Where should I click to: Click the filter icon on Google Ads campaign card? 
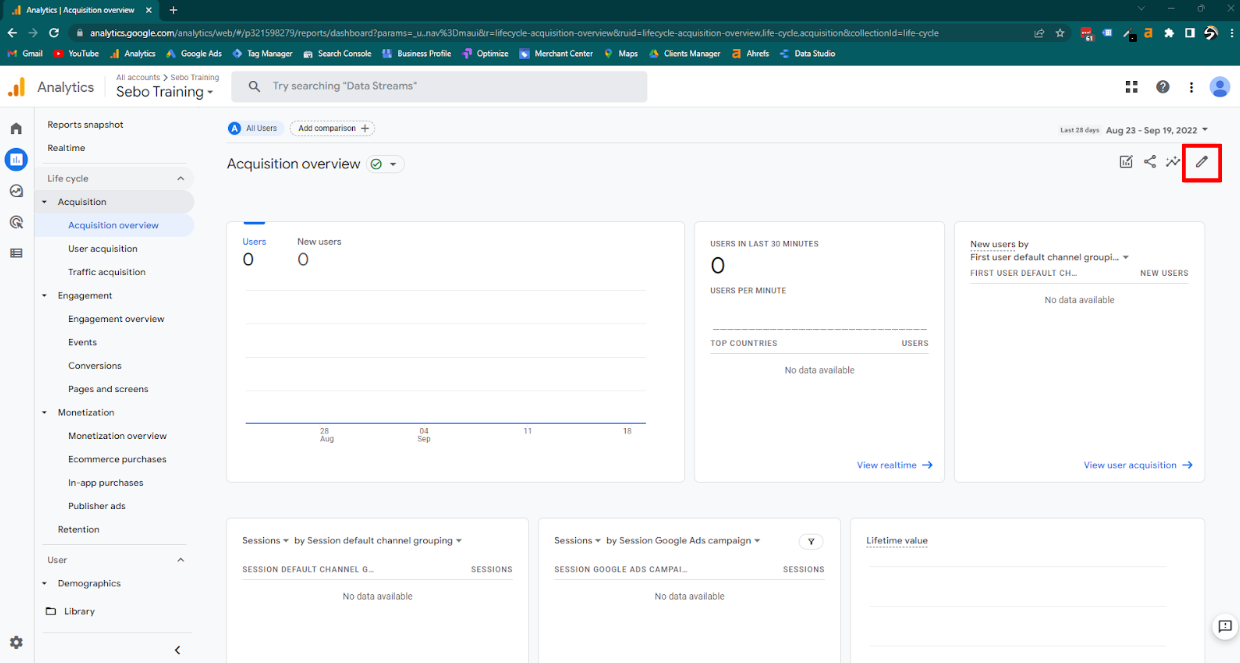click(x=811, y=541)
